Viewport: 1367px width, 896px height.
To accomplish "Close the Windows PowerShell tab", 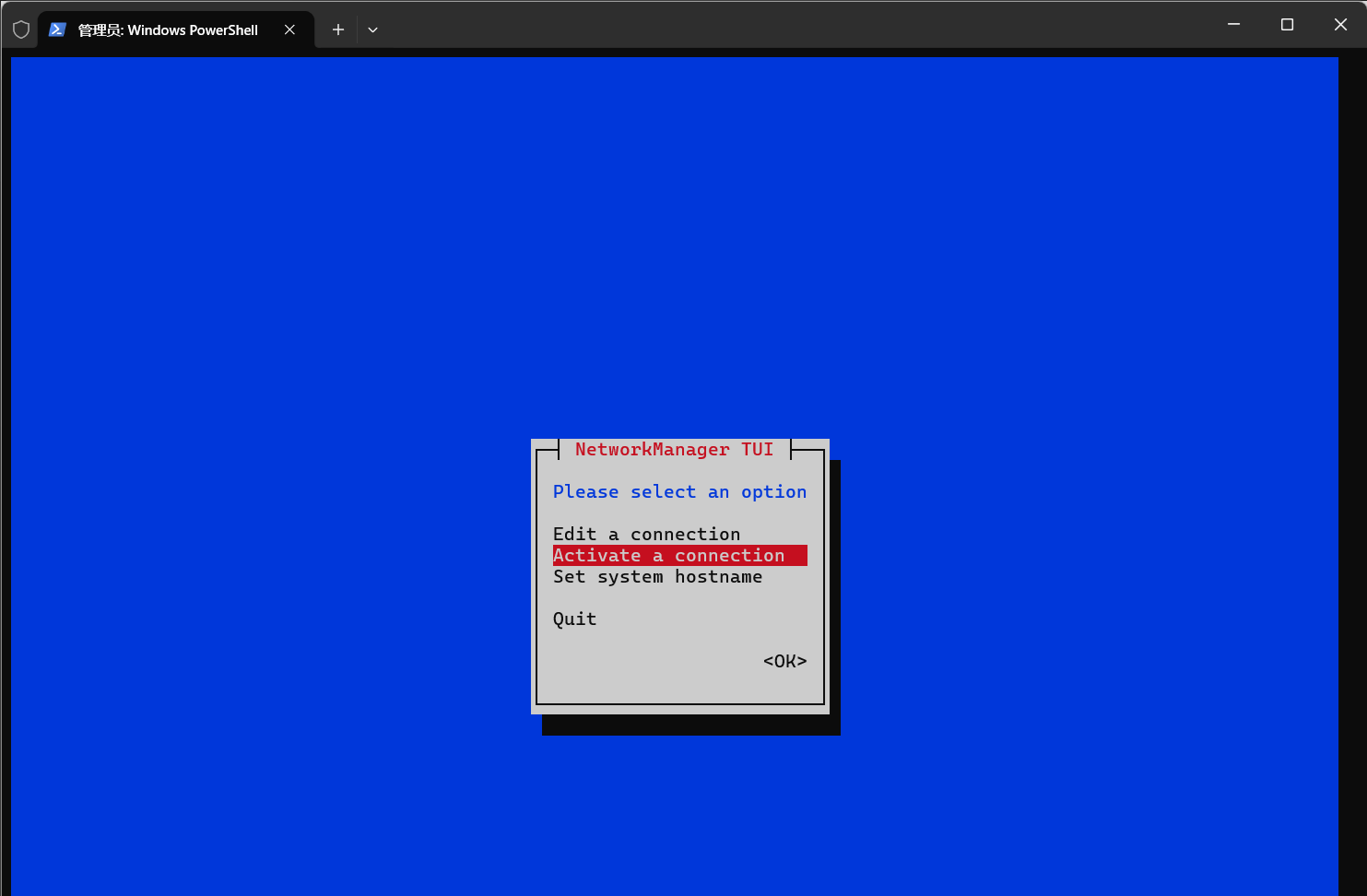I will tap(289, 29).
